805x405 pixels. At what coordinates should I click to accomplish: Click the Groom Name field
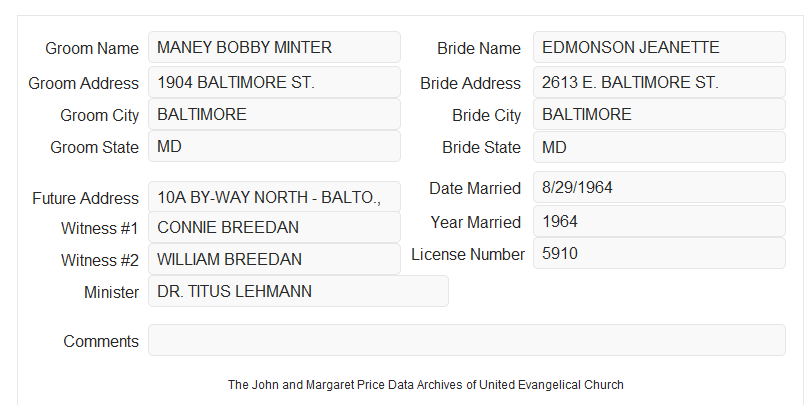point(274,47)
